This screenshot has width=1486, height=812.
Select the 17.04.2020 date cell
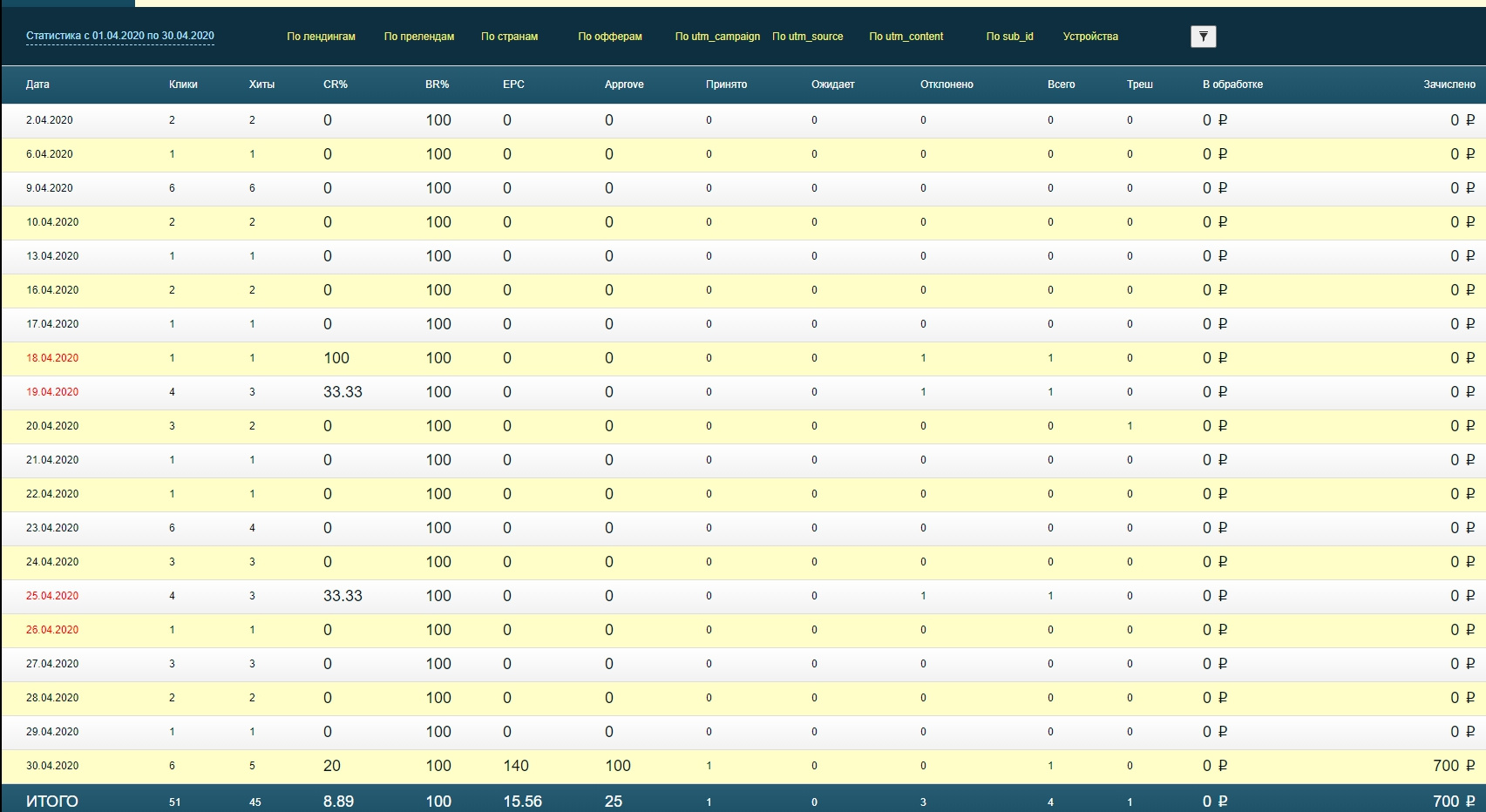tap(52, 324)
